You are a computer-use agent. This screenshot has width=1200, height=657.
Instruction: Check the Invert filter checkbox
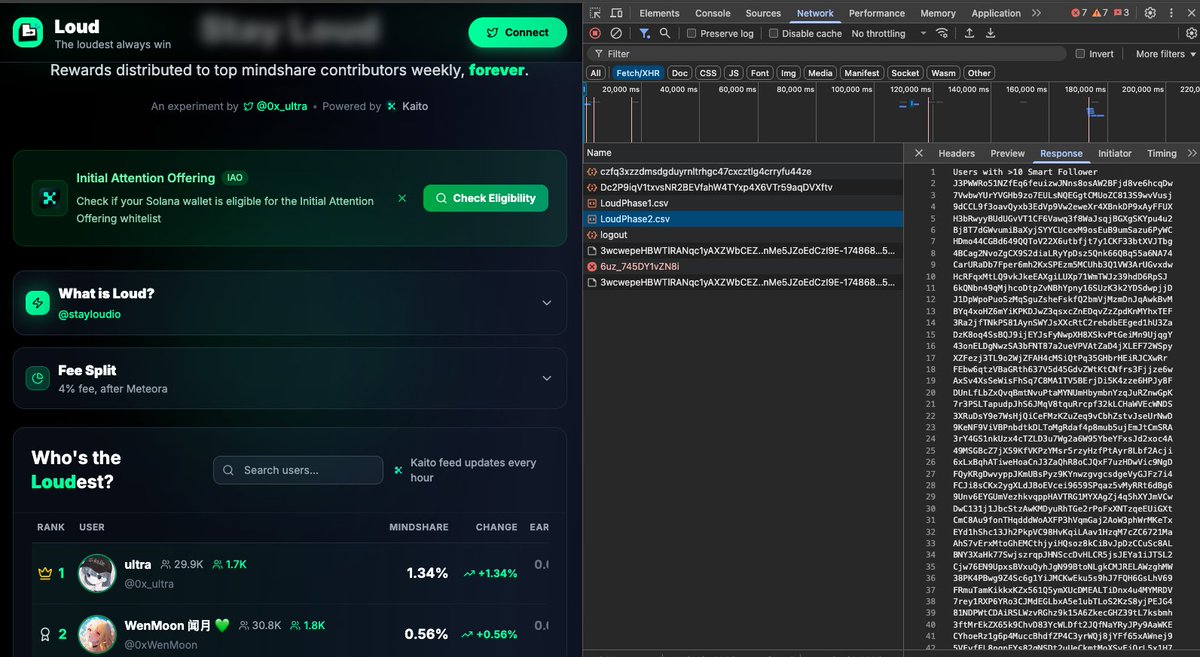click(1080, 54)
